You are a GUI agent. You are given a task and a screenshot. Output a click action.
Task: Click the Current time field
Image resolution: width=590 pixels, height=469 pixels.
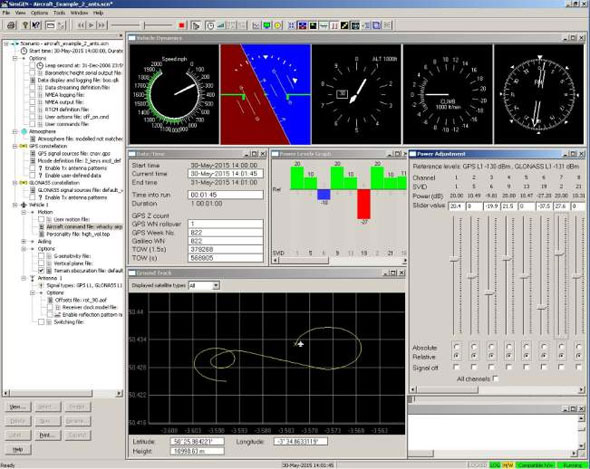(x=225, y=174)
